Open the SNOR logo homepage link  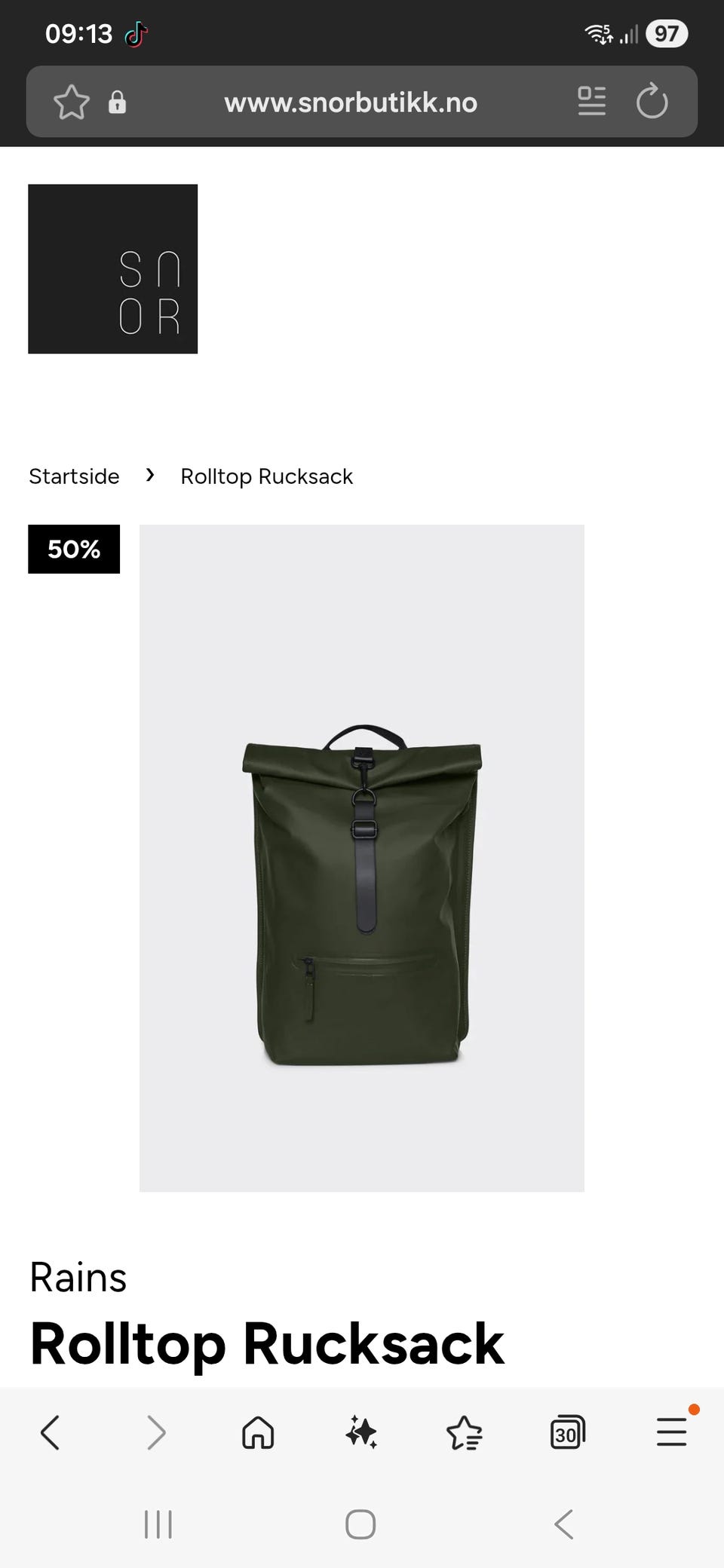point(113,269)
